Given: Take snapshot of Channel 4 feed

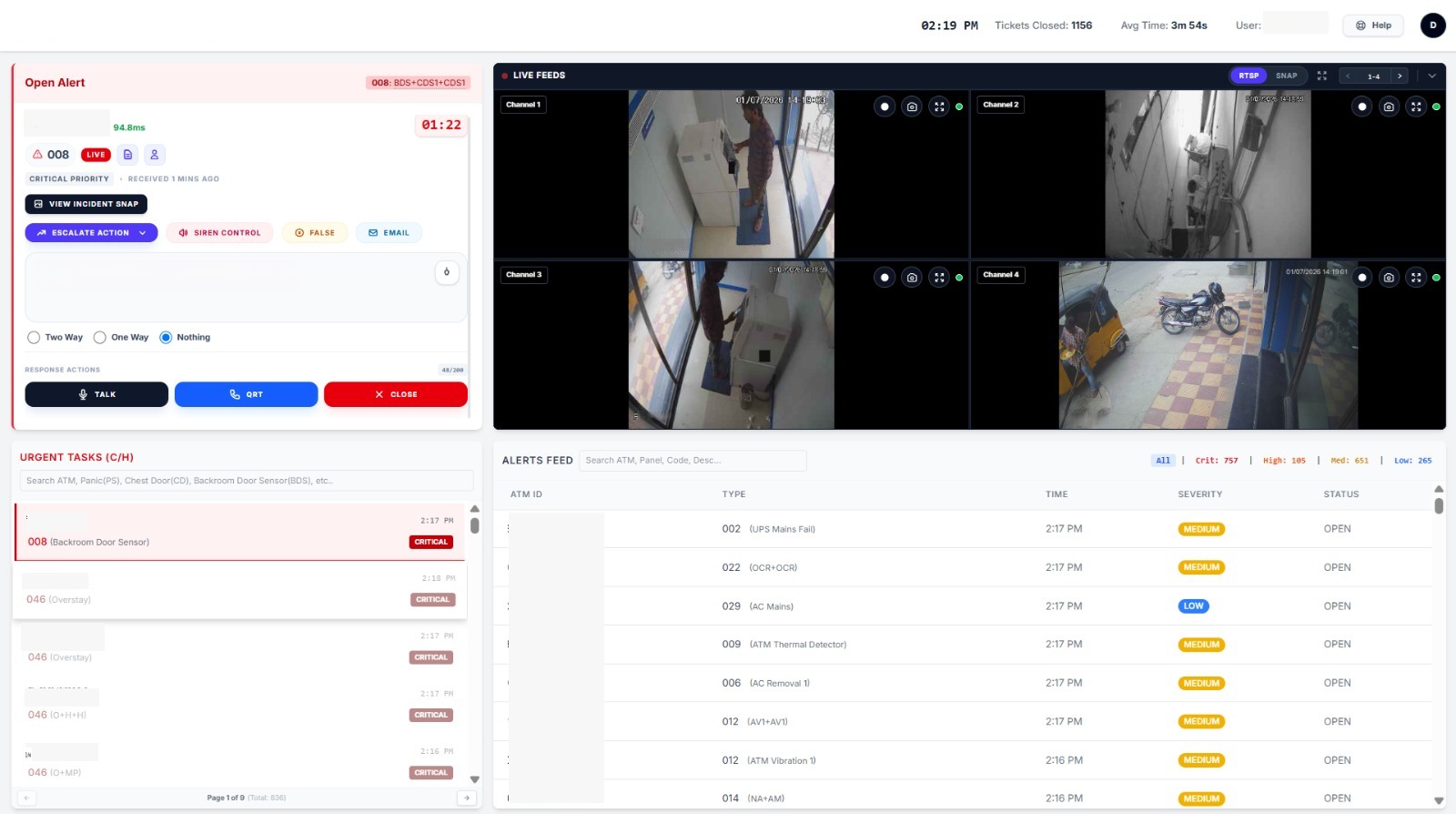Looking at the screenshot, I should tap(1389, 277).
